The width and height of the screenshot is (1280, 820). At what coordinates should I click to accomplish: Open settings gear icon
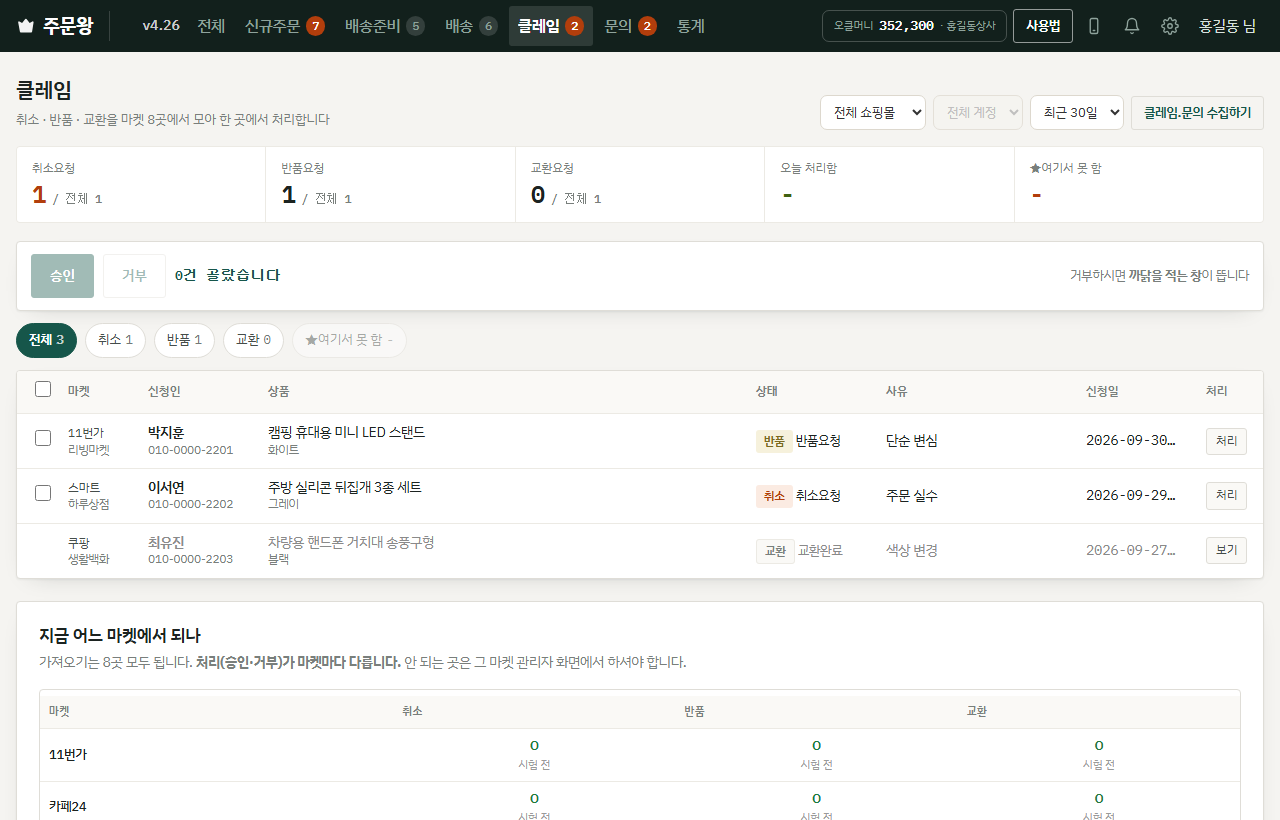point(1170,26)
